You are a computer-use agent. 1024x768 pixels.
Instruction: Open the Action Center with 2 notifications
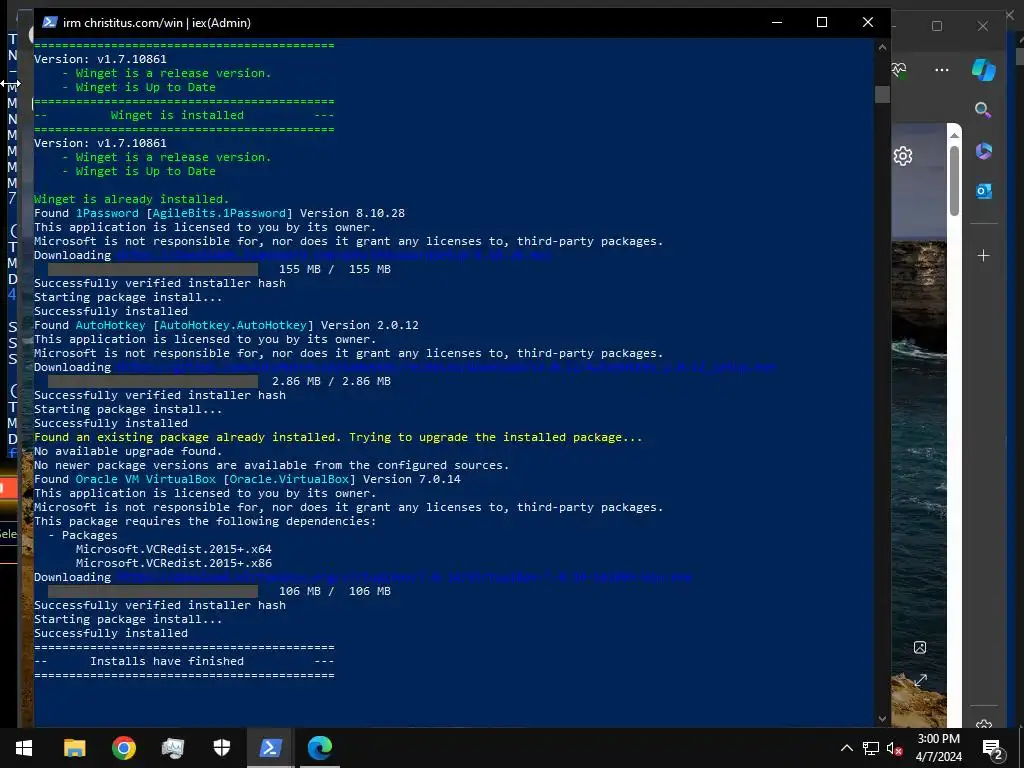(x=993, y=749)
